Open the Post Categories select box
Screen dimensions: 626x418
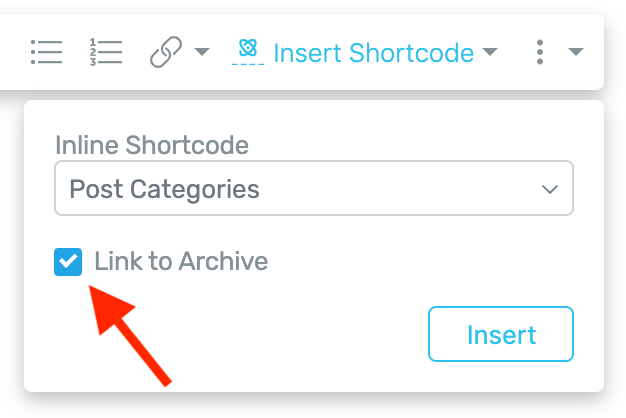pyautogui.click(x=314, y=188)
